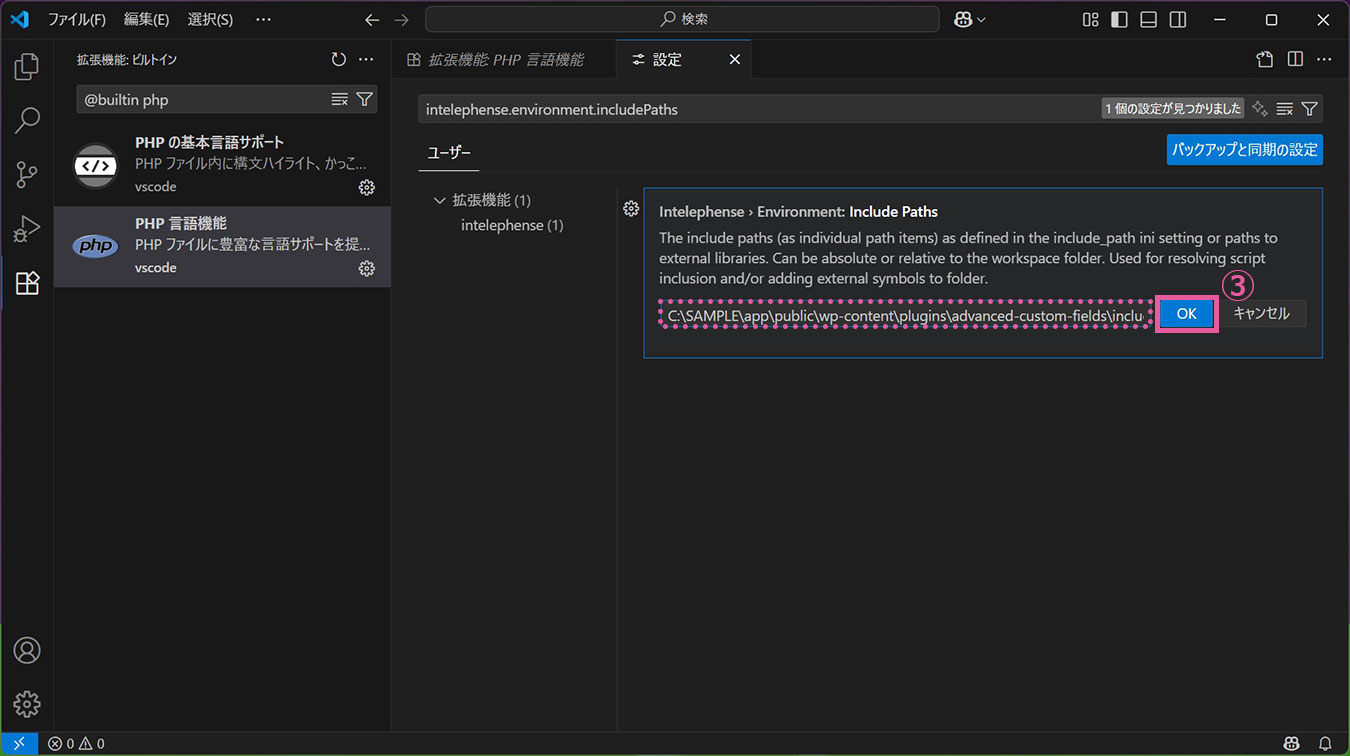Screen dimensions: 1350x756
Task: Select intelephense (1) in settings tree
Action: click(512, 225)
